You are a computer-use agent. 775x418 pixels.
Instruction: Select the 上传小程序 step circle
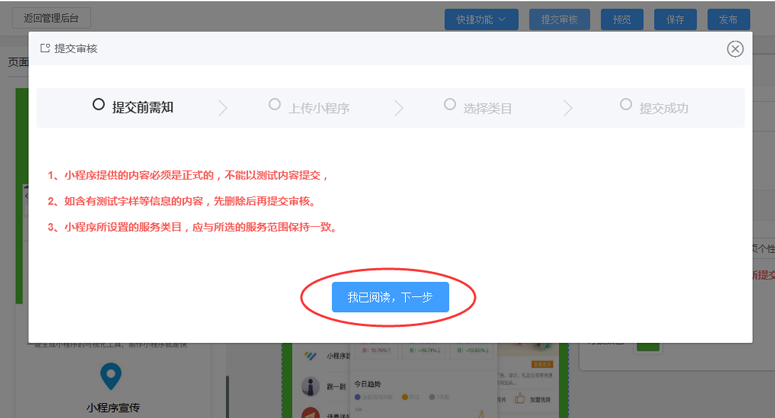tap(274, 104)
